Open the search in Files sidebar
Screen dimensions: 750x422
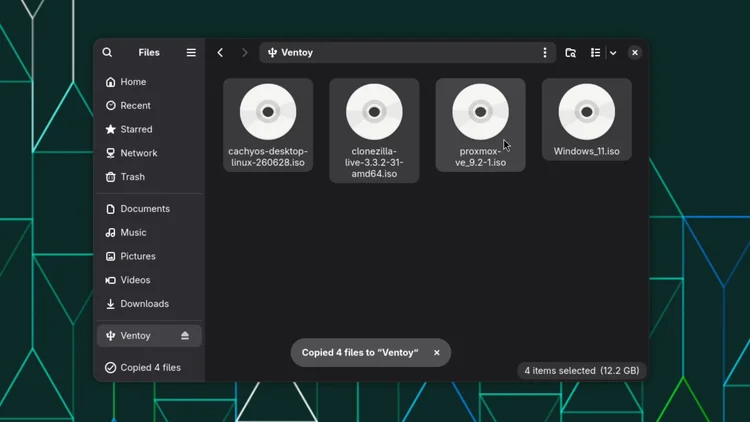[x=107, y=53]
